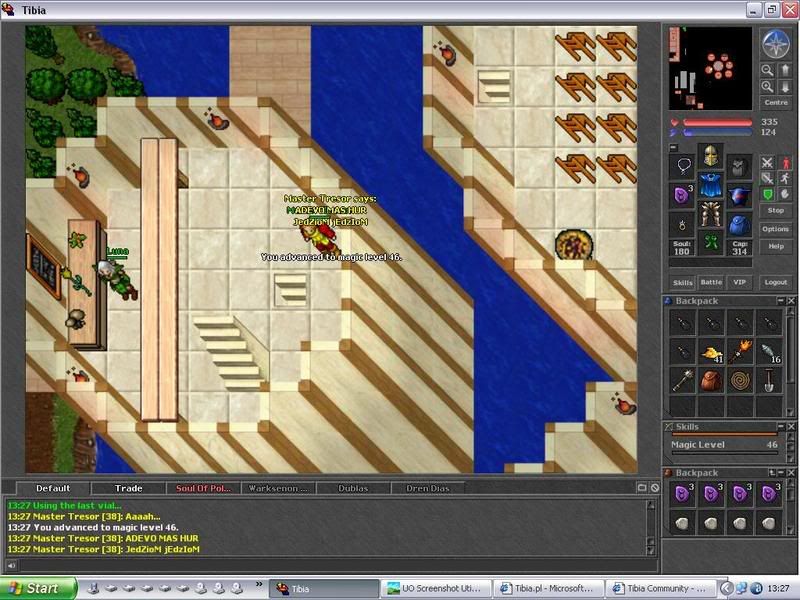Image resolution: width=800 pixels, height=600 pixels.
Task: Minimize the lower Backpack panel
Action: tap(781, 473)
